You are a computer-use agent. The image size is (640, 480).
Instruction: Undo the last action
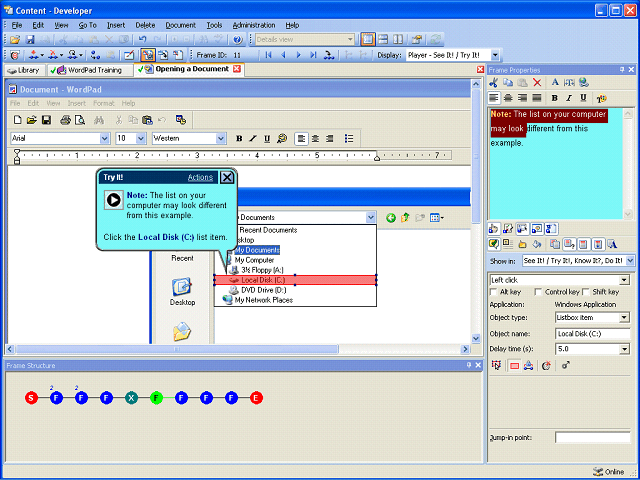tap(142, 40)
